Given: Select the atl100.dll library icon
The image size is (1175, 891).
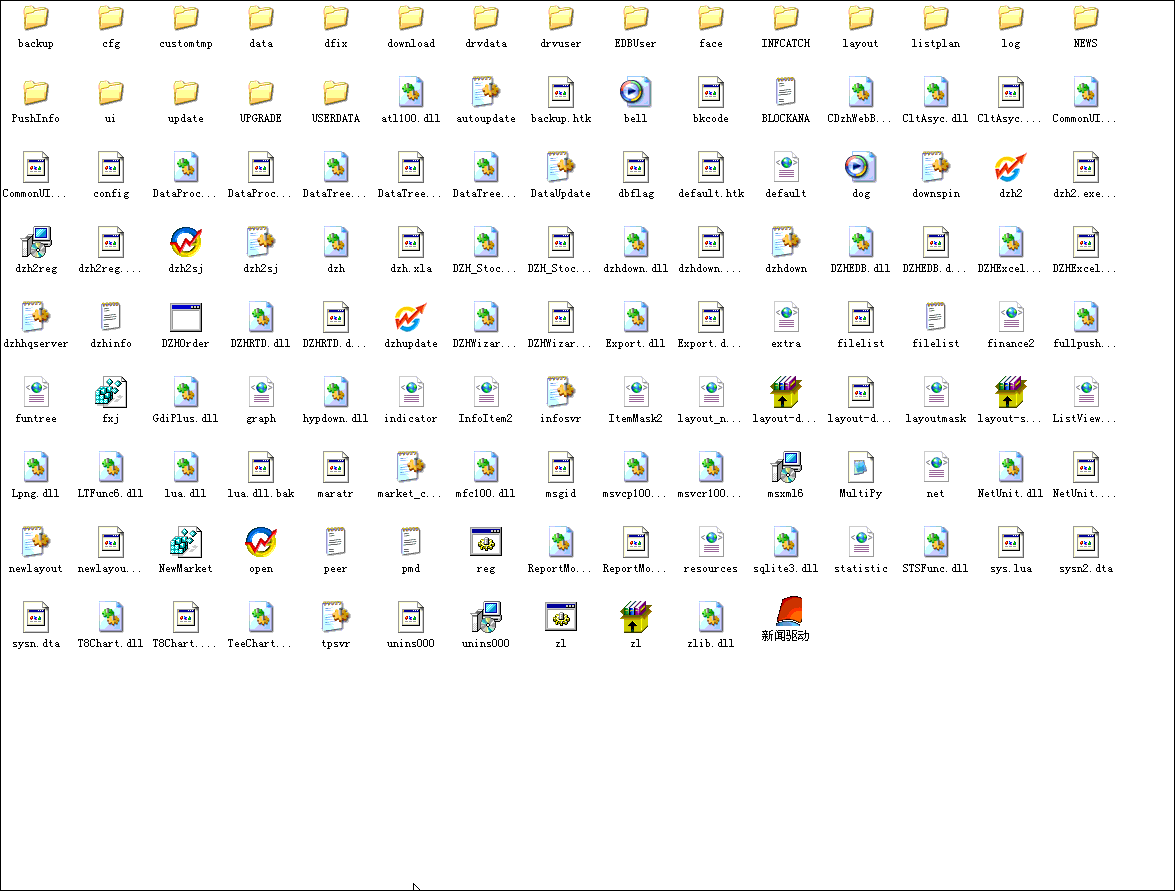Looking at the screenshot, I should tap(411, 92).
